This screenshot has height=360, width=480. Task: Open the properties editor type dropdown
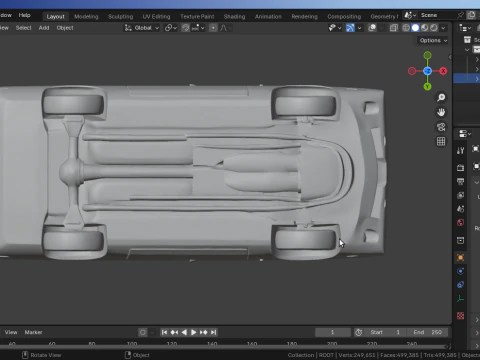[465, 134]
